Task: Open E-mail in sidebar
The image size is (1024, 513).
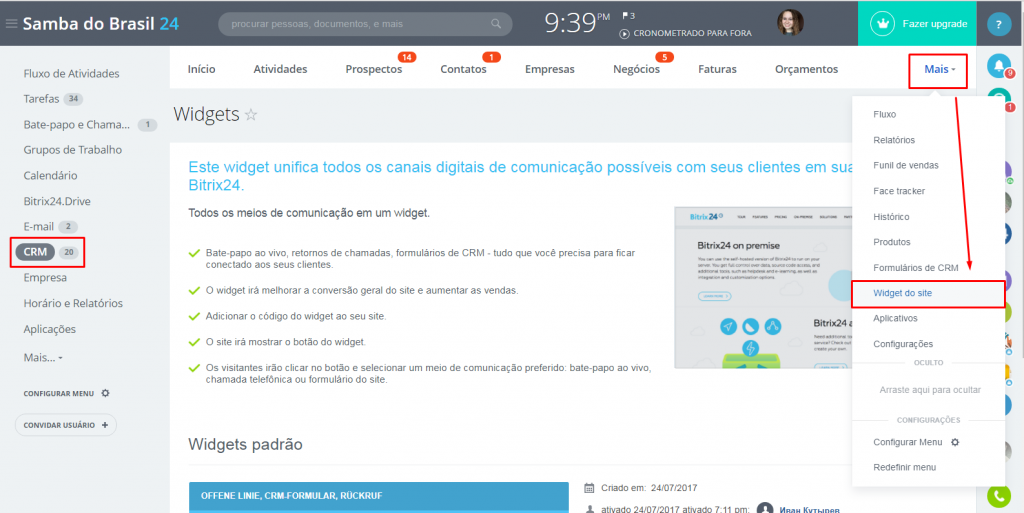Action: (x=39, y=226)
